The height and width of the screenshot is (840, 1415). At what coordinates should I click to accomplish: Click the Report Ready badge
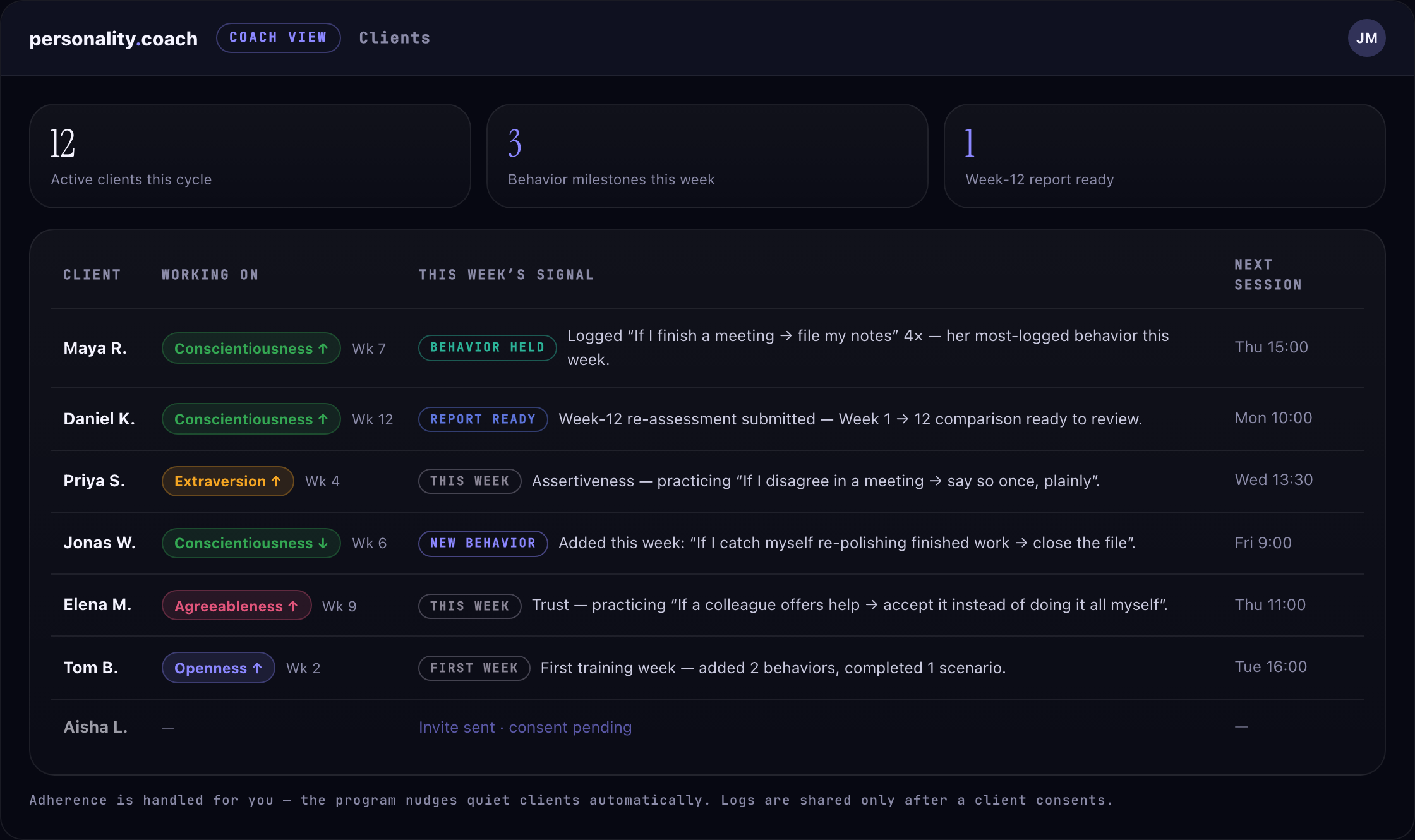[483, 419]
